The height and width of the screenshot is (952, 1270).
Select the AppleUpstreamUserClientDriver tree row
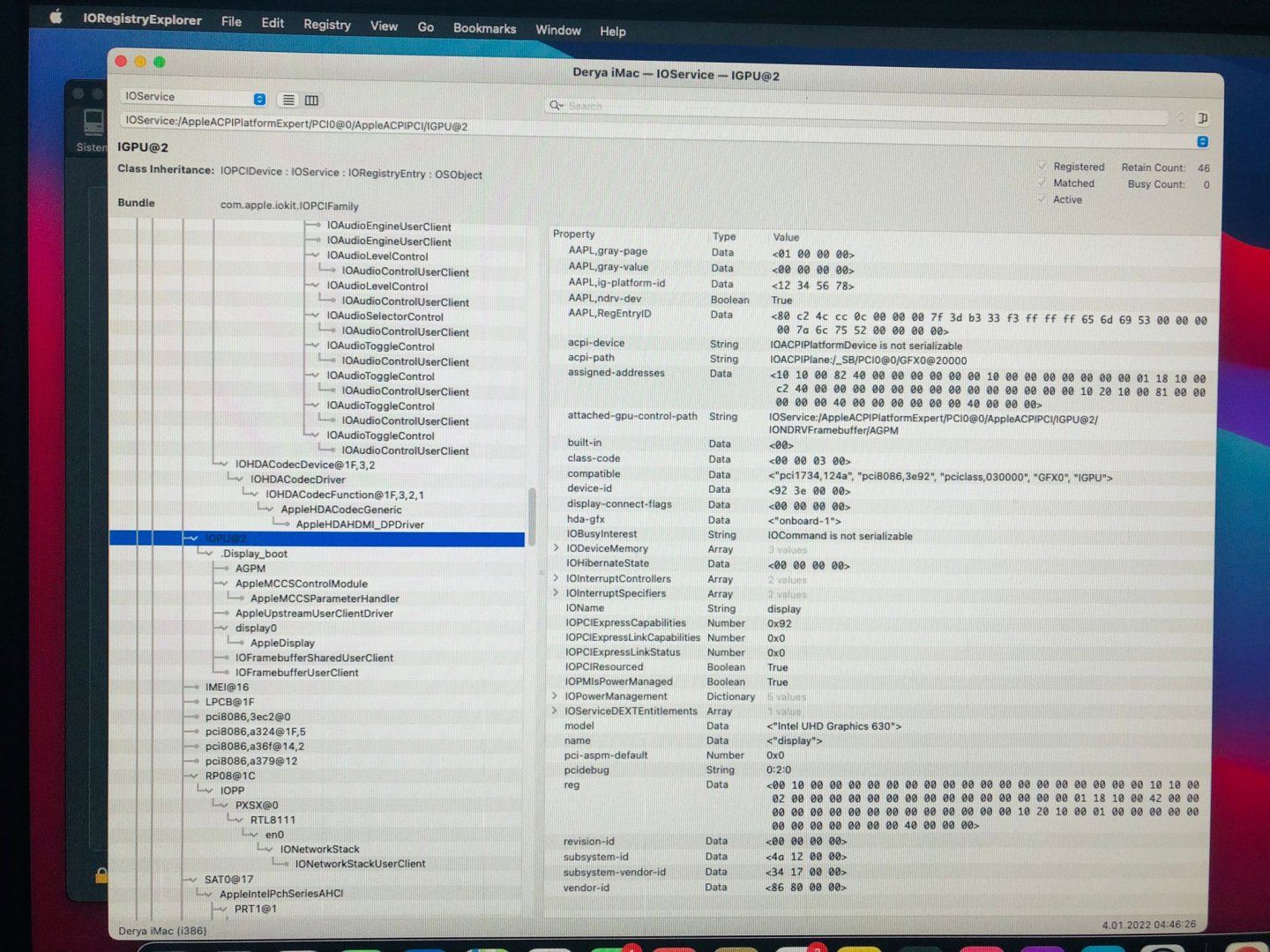(x=314, y=614)
